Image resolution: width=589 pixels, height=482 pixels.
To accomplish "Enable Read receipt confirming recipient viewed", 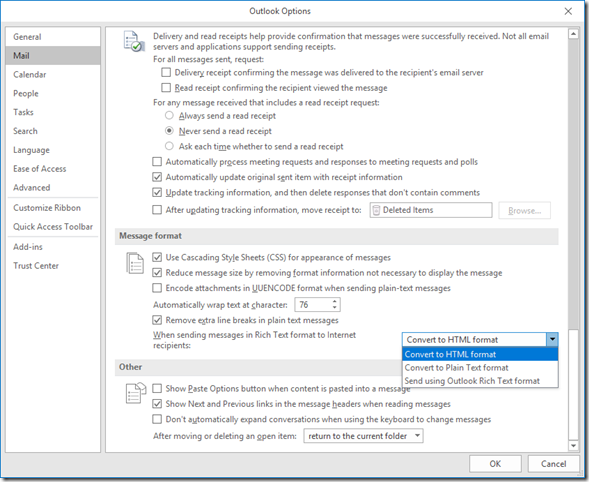I will point(166,88).
